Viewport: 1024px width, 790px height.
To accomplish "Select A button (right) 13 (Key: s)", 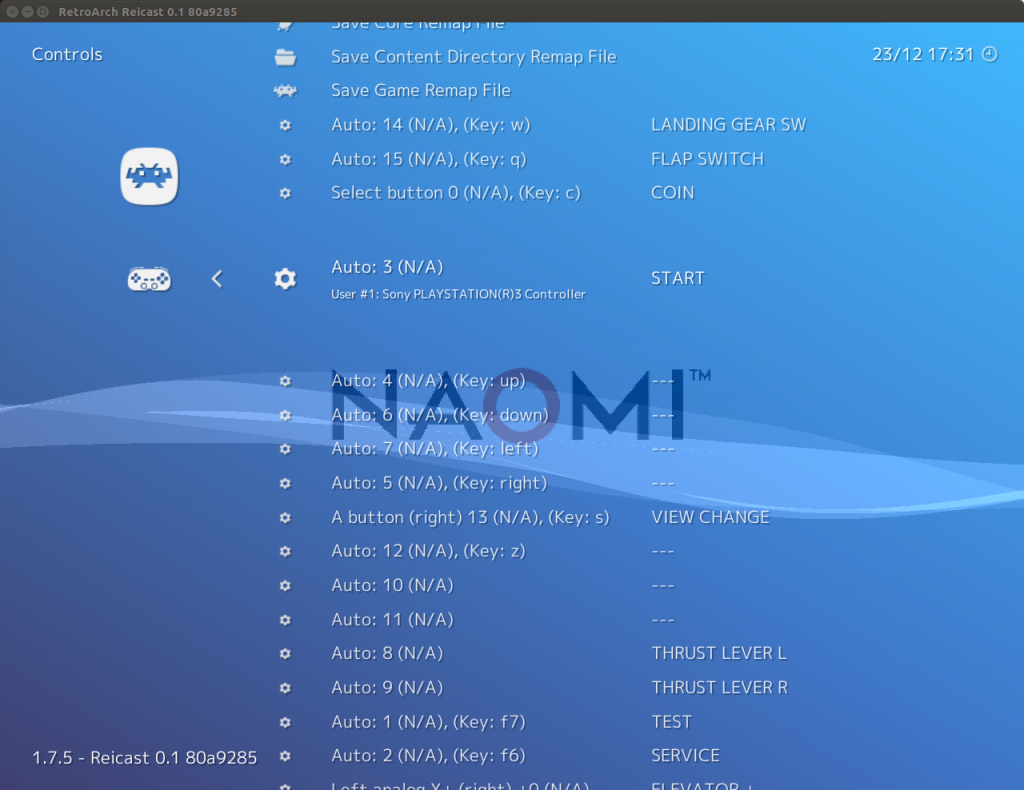I will 470,518.
